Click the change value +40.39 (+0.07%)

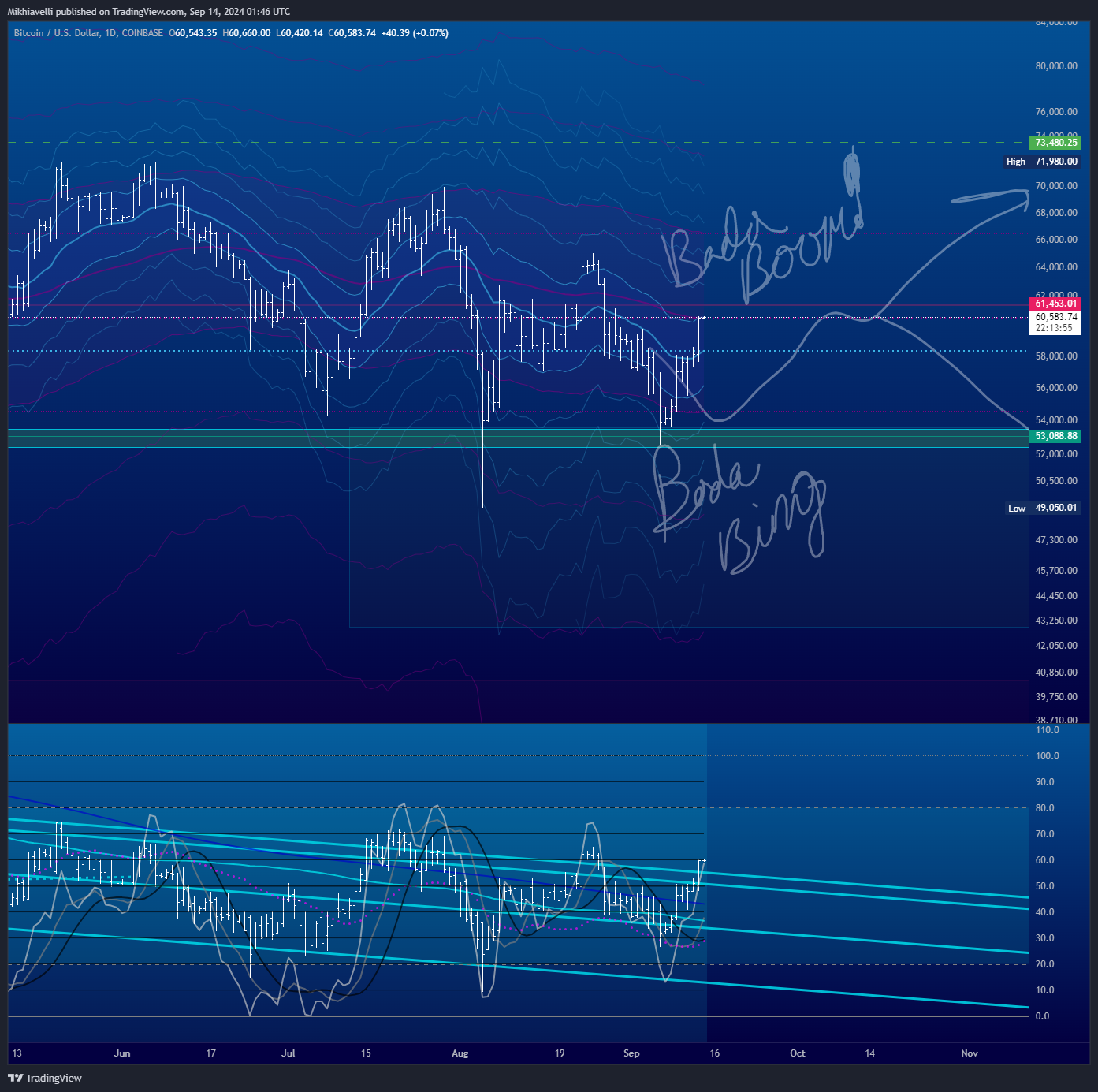coord(415,33)
